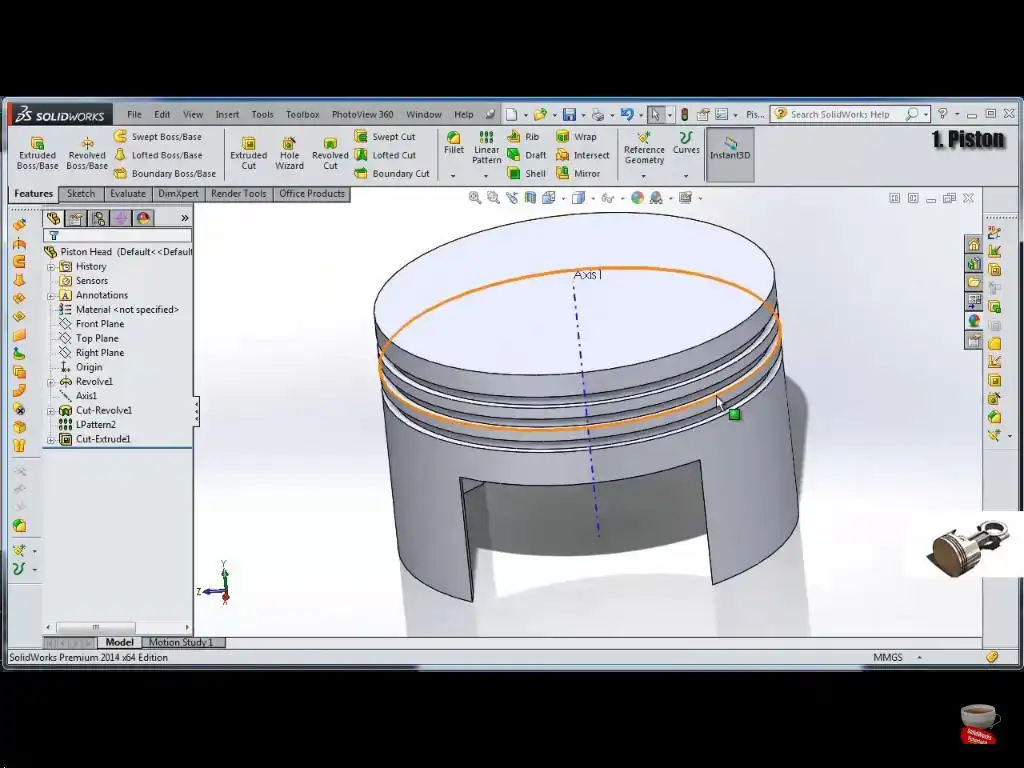Select the Top Plane tree item

click(x=89, y=338)
